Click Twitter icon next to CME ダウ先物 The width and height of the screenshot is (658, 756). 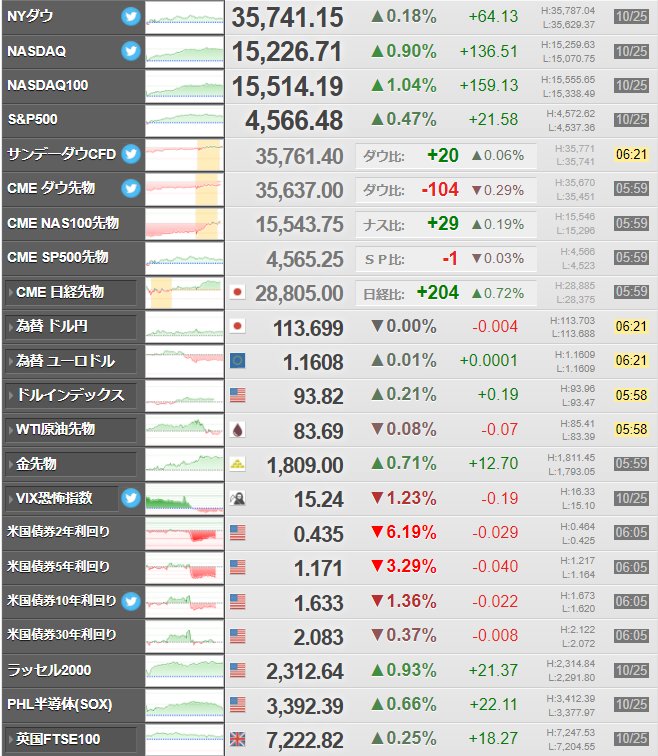pyautogui.click(x=131, y=188)
